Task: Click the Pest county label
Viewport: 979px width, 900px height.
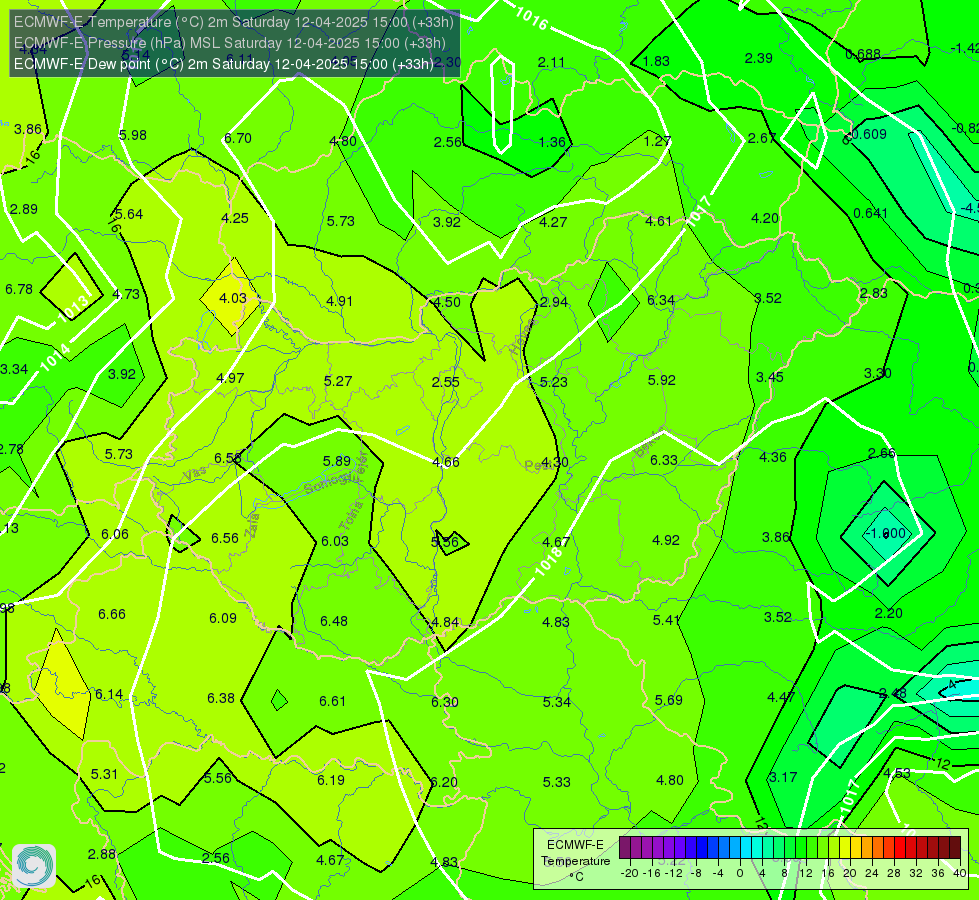Action: point(538,465)
